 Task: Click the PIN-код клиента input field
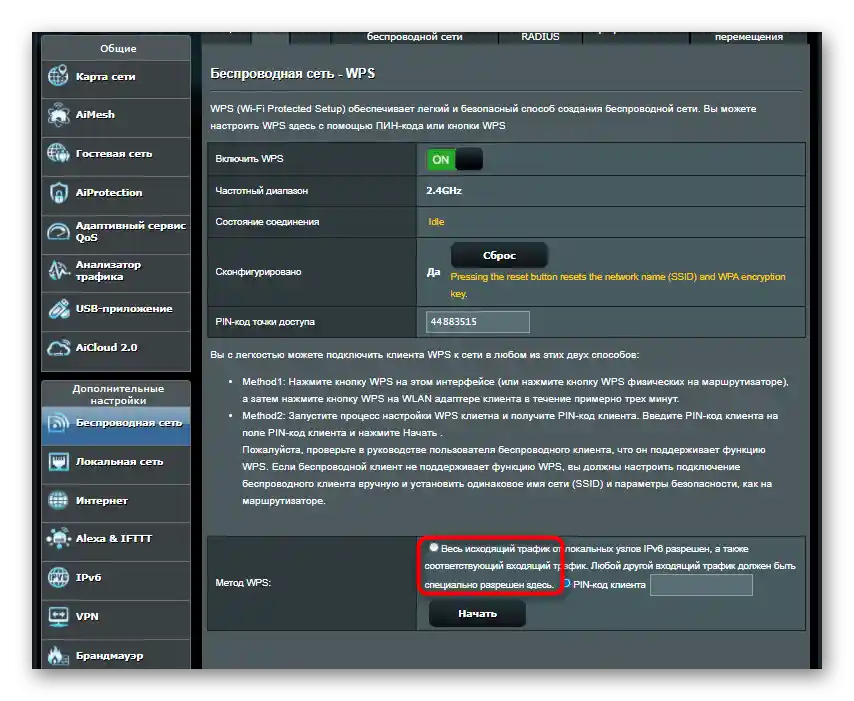702,585
